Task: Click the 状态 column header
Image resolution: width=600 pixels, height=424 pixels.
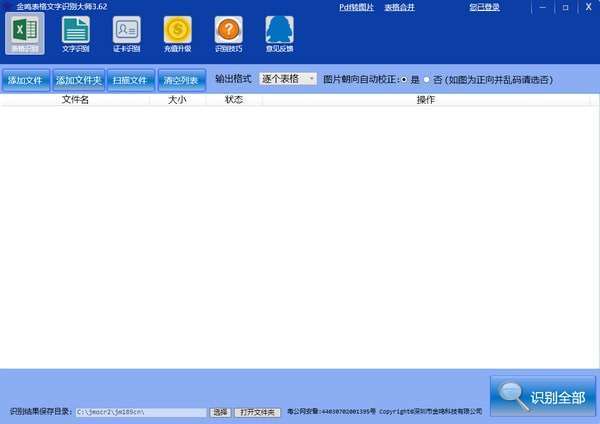Action: (234, 100)
